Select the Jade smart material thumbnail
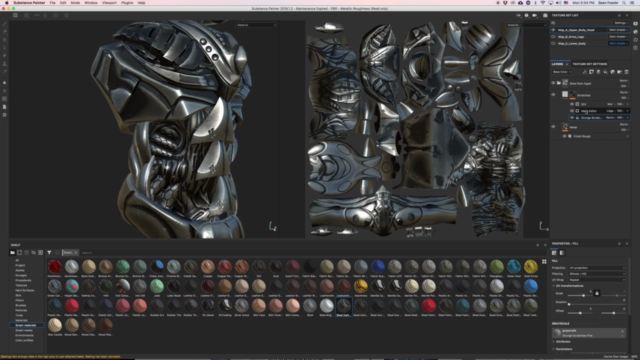 coord(157,286)
